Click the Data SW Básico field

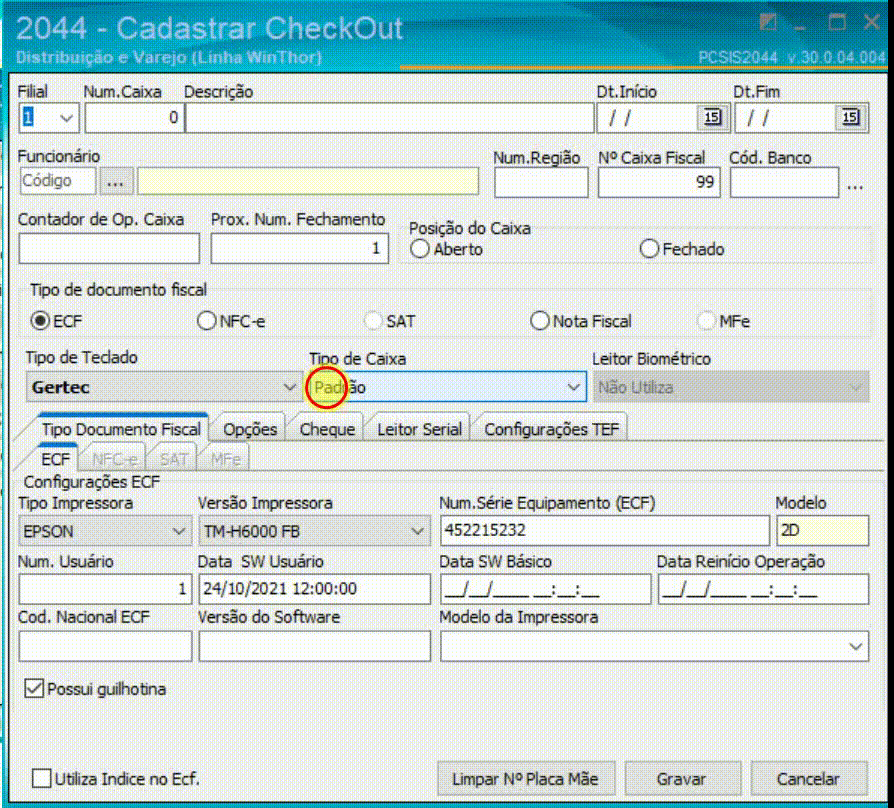click(545, 589)
